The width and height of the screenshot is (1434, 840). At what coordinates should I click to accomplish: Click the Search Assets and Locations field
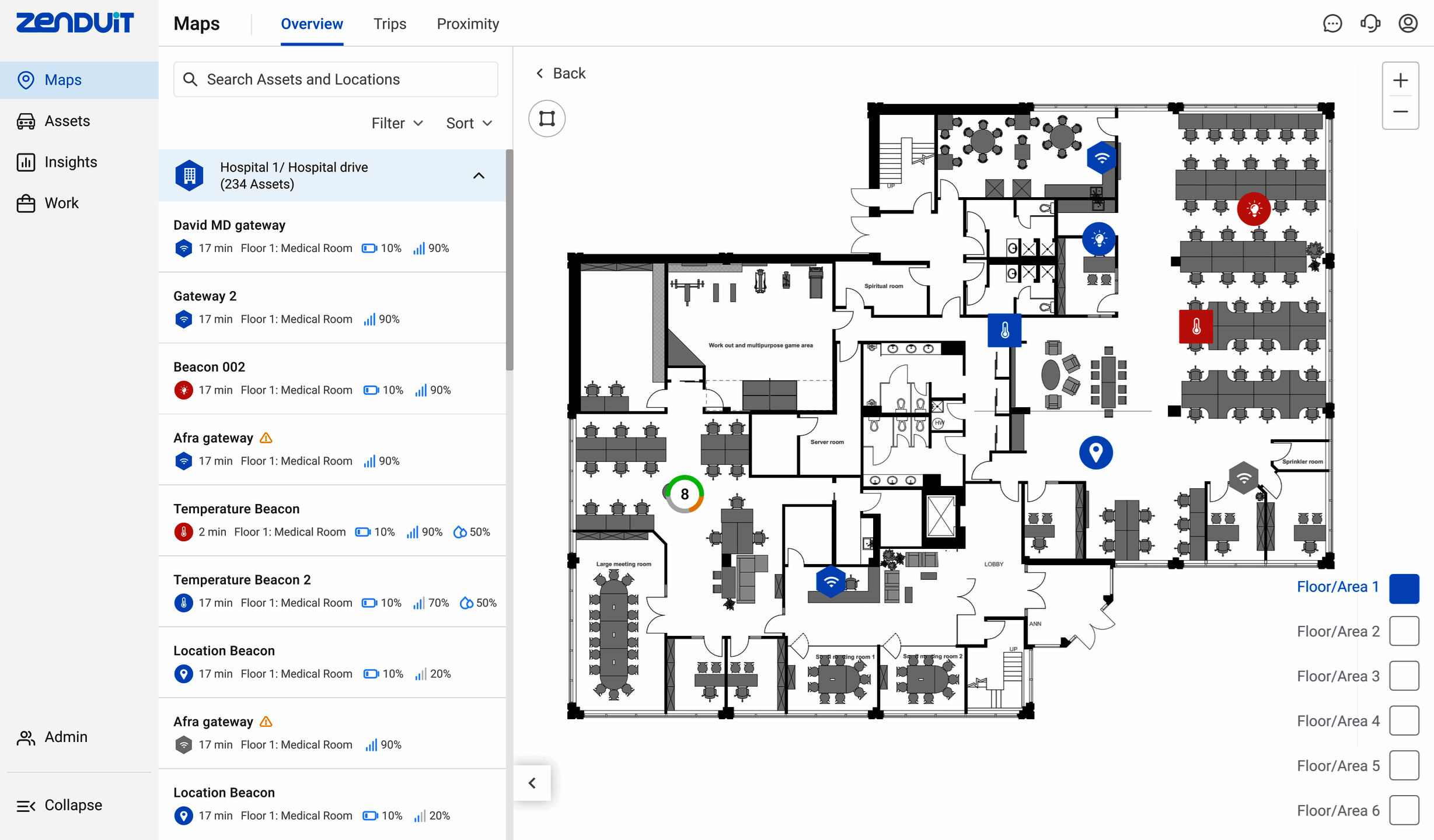point(336,79)
